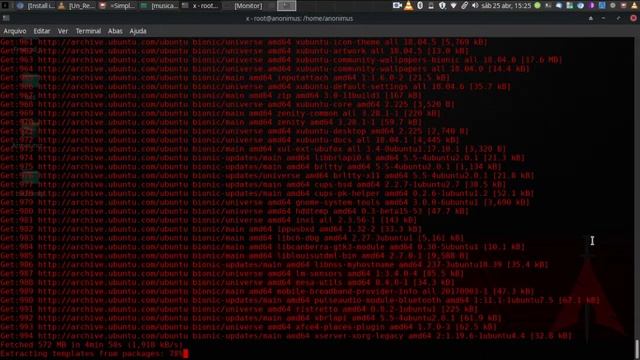Click the Get:972 xubuntu-docs line
Image resolution: width=640 pixels, height=360 pixels.
point(229,140)
